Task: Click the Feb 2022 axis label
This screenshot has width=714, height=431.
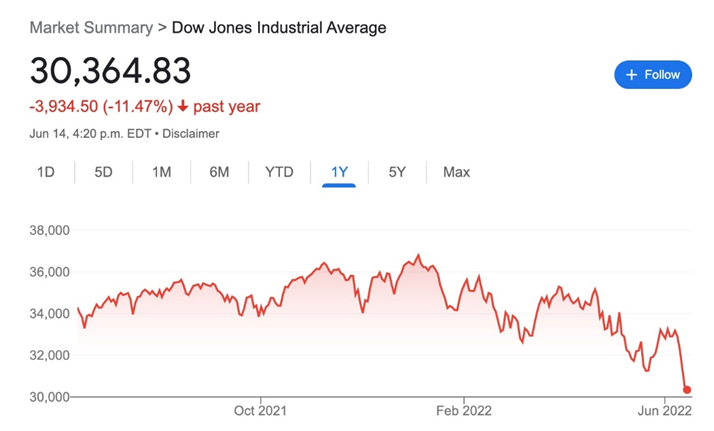Action: (x=463, y=410)
